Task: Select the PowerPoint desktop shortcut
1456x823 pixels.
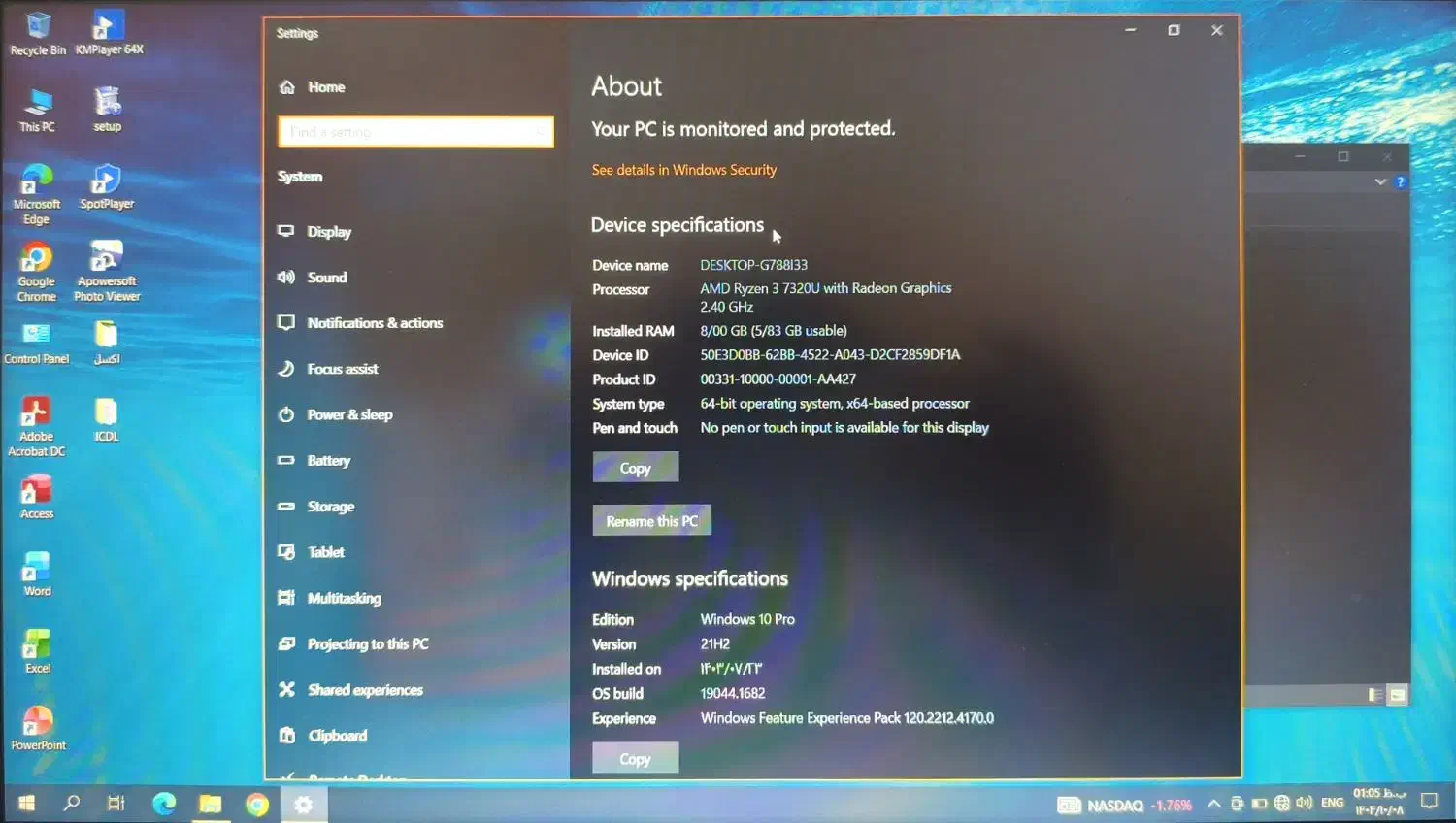Action: click(x=38, y=729)
